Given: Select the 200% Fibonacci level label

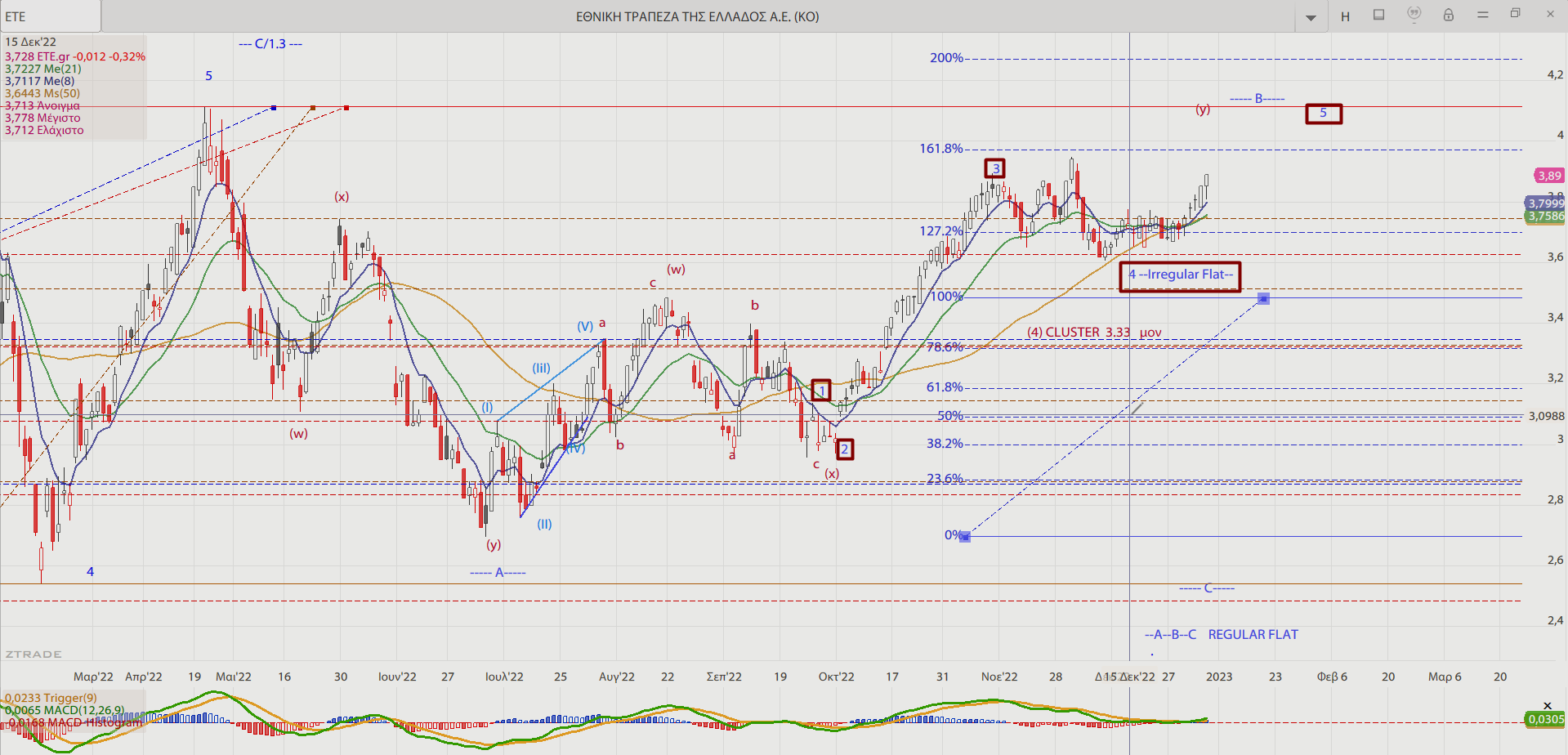Looking at the screenshot, I should [946, 58].
